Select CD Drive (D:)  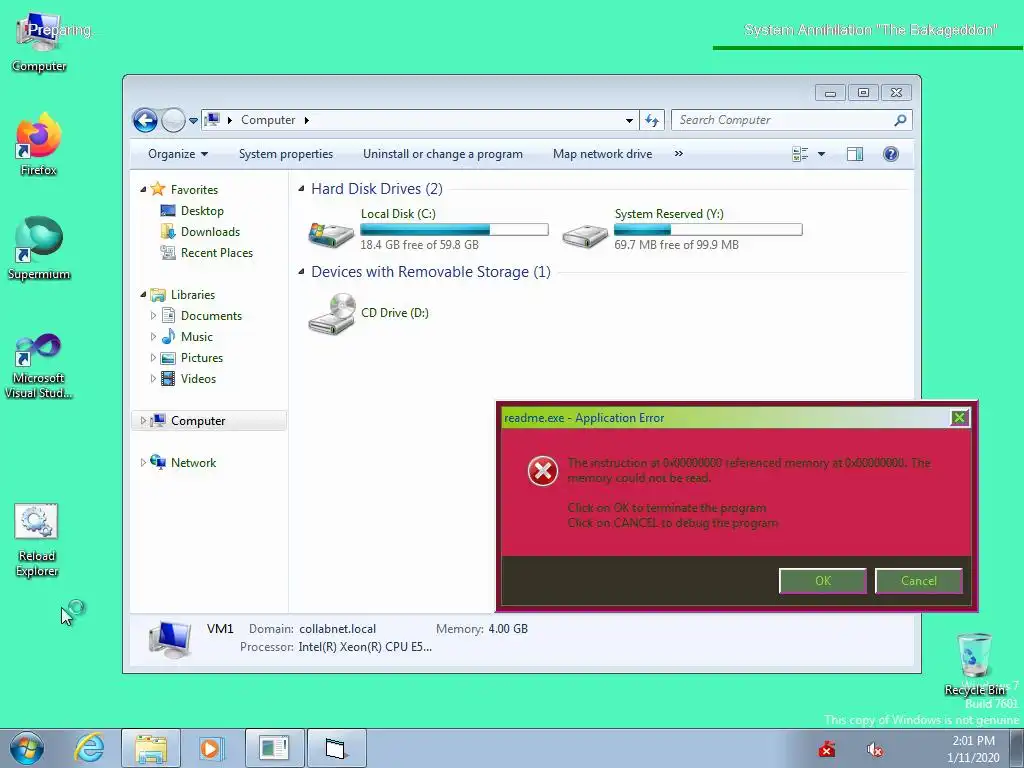pos(369,313)
